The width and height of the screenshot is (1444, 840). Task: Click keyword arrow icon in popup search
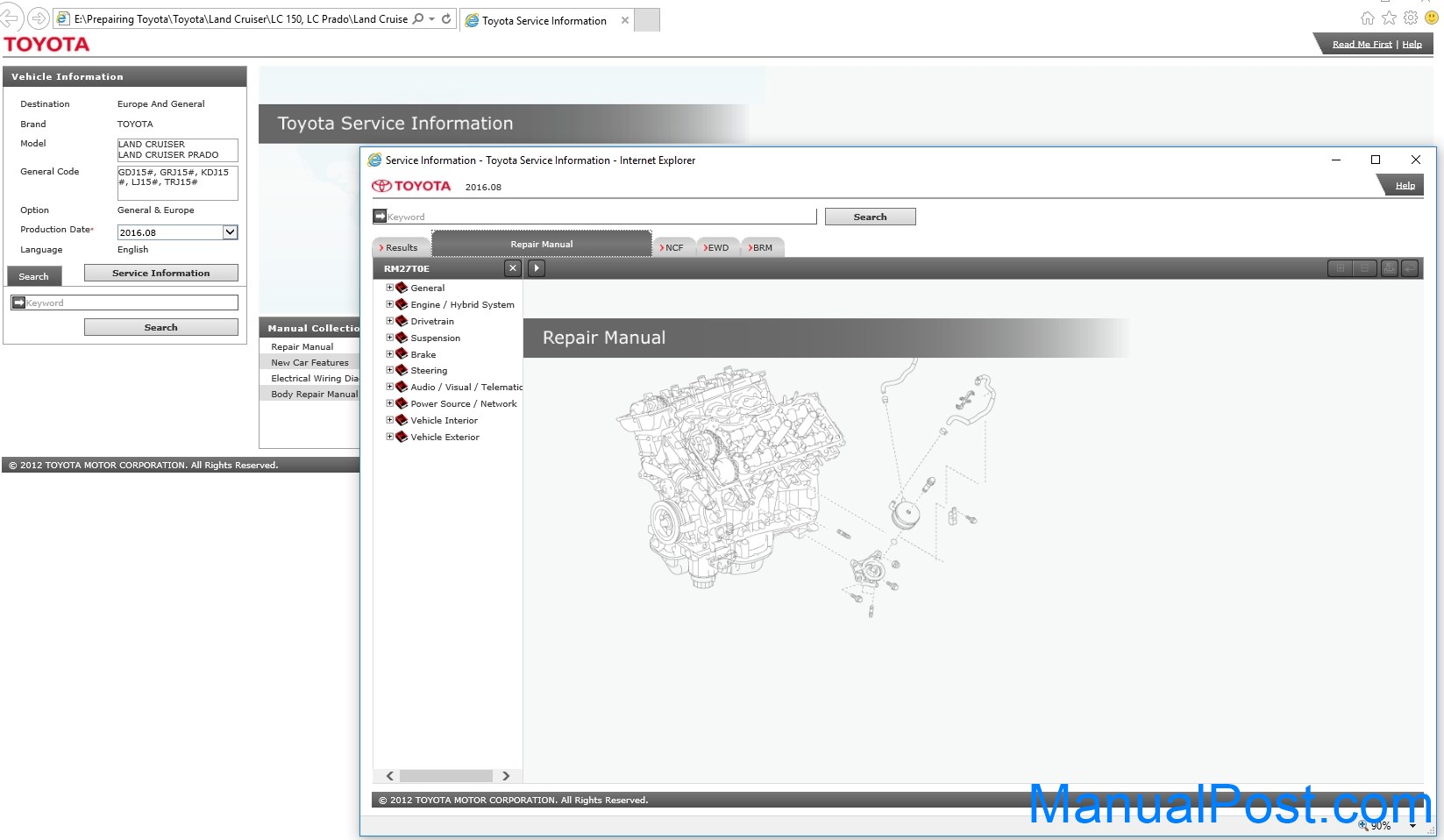pyautogui.click(x=380, y=217)
